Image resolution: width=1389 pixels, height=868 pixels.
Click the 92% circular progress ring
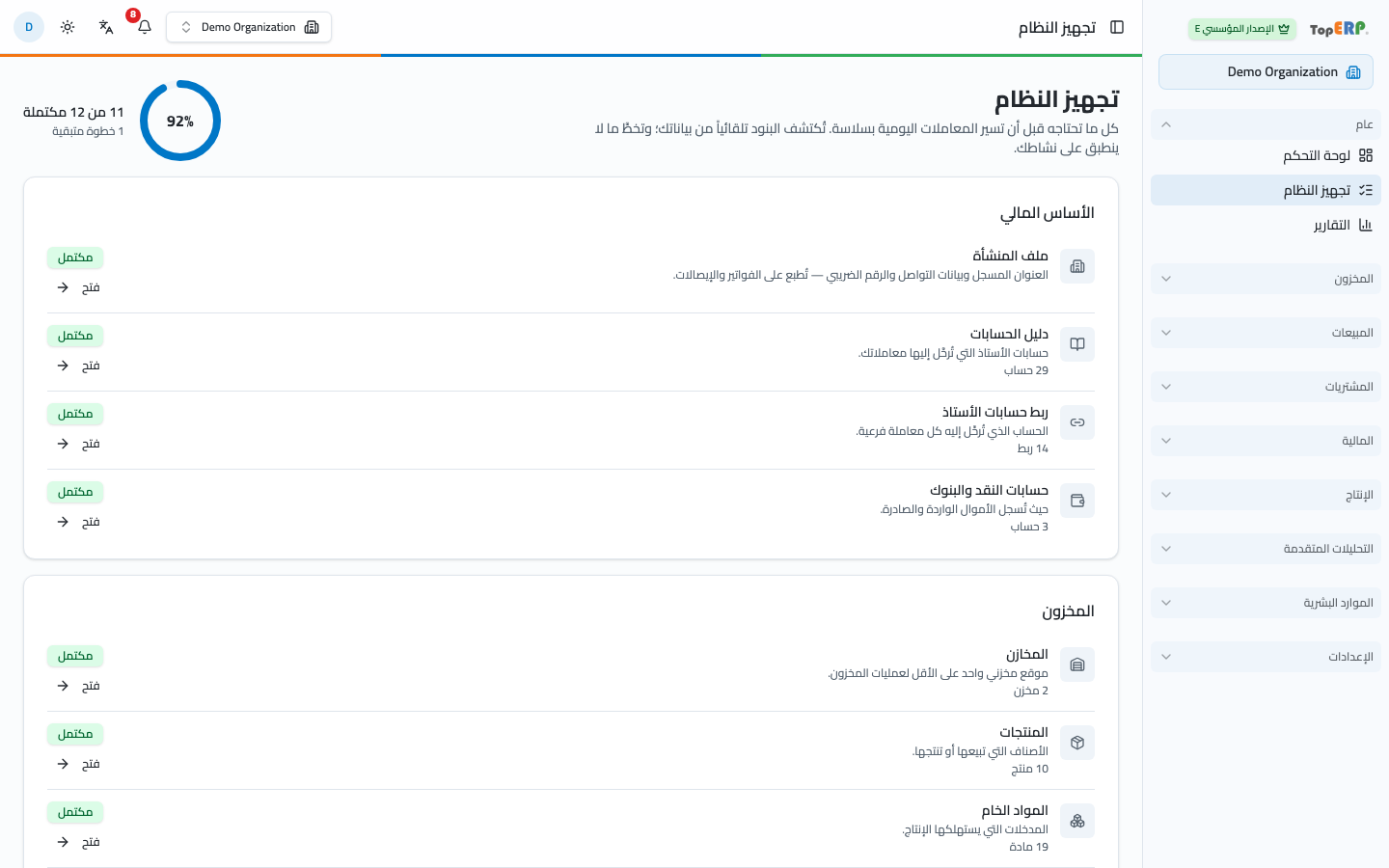click(x=180, y=121)
